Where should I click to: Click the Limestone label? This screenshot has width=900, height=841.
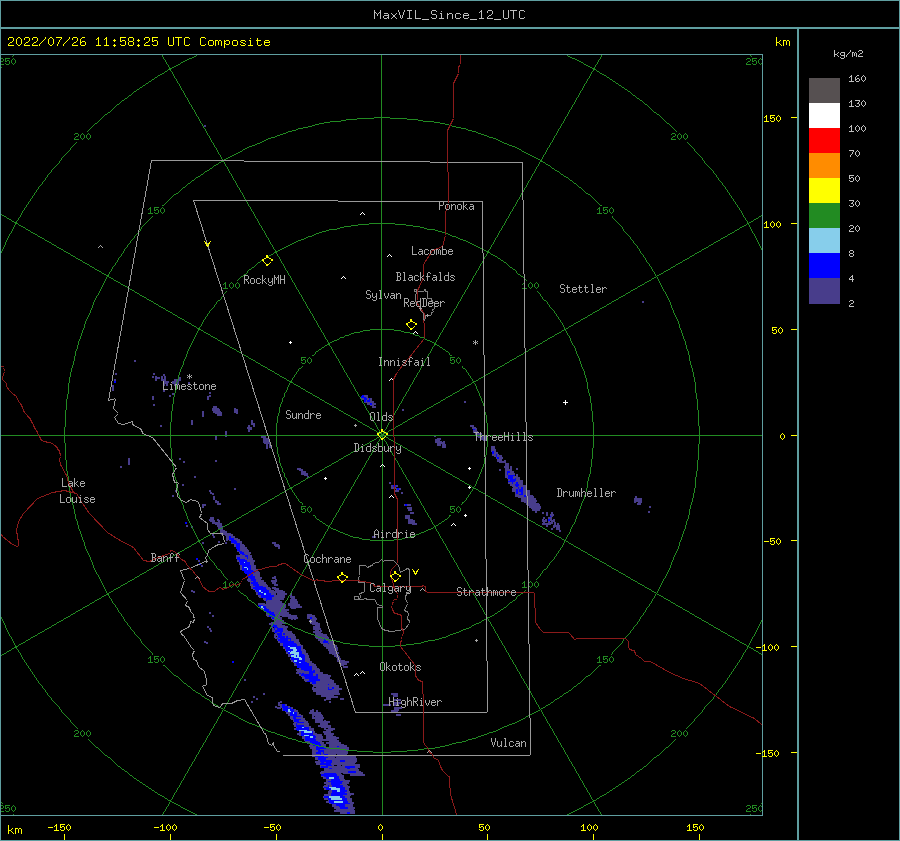click(x=189, y=386)
